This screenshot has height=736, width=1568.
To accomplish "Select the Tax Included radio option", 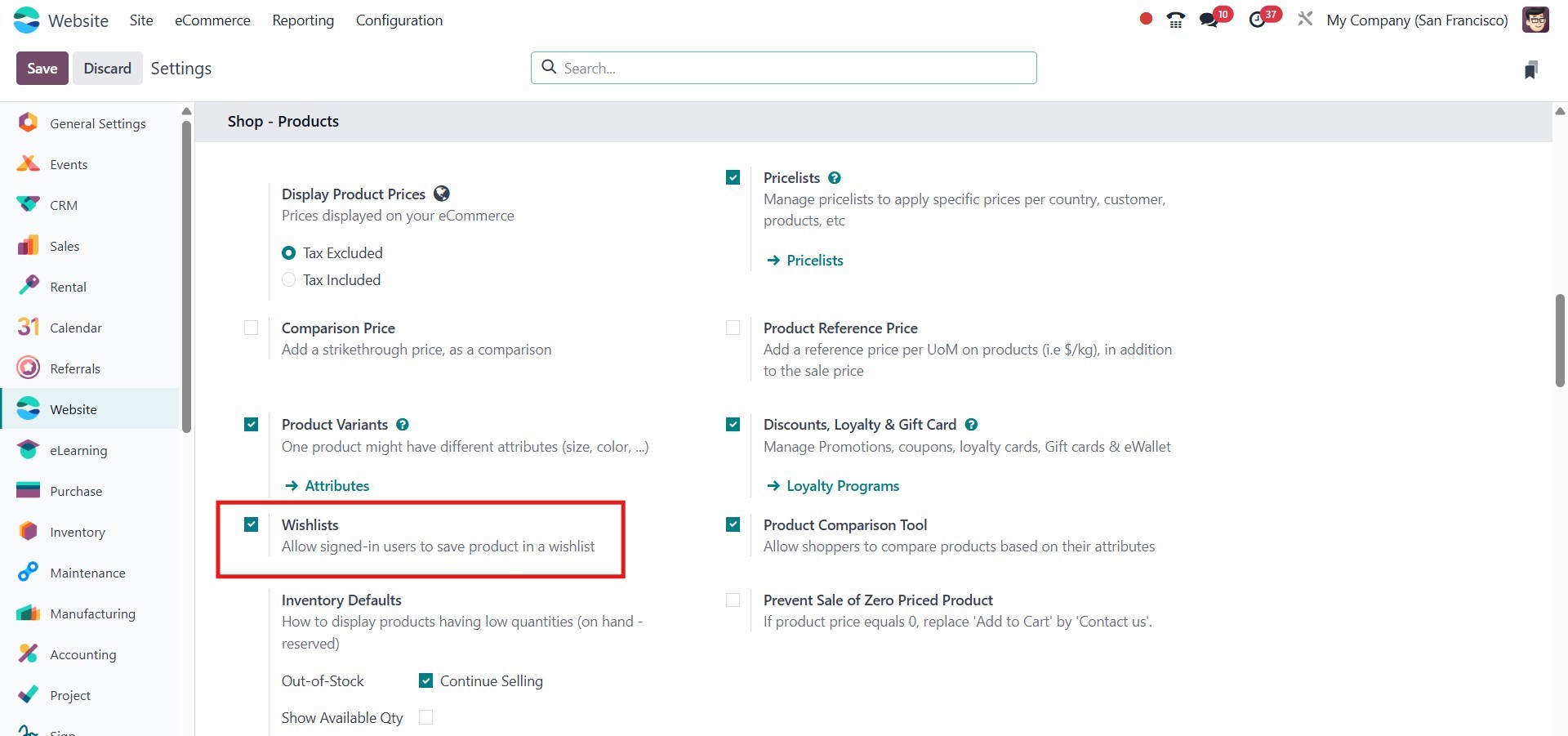I will [288, 280].
